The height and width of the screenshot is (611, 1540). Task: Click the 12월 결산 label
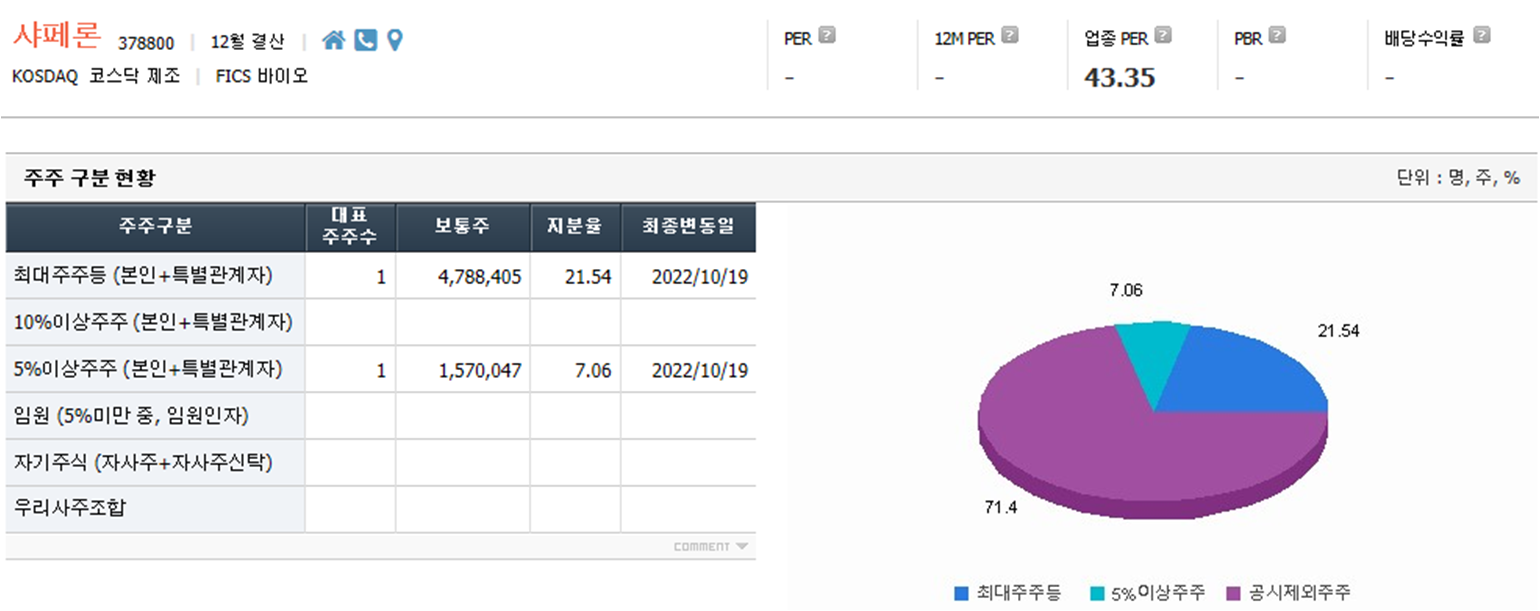(x=248, y=42)
